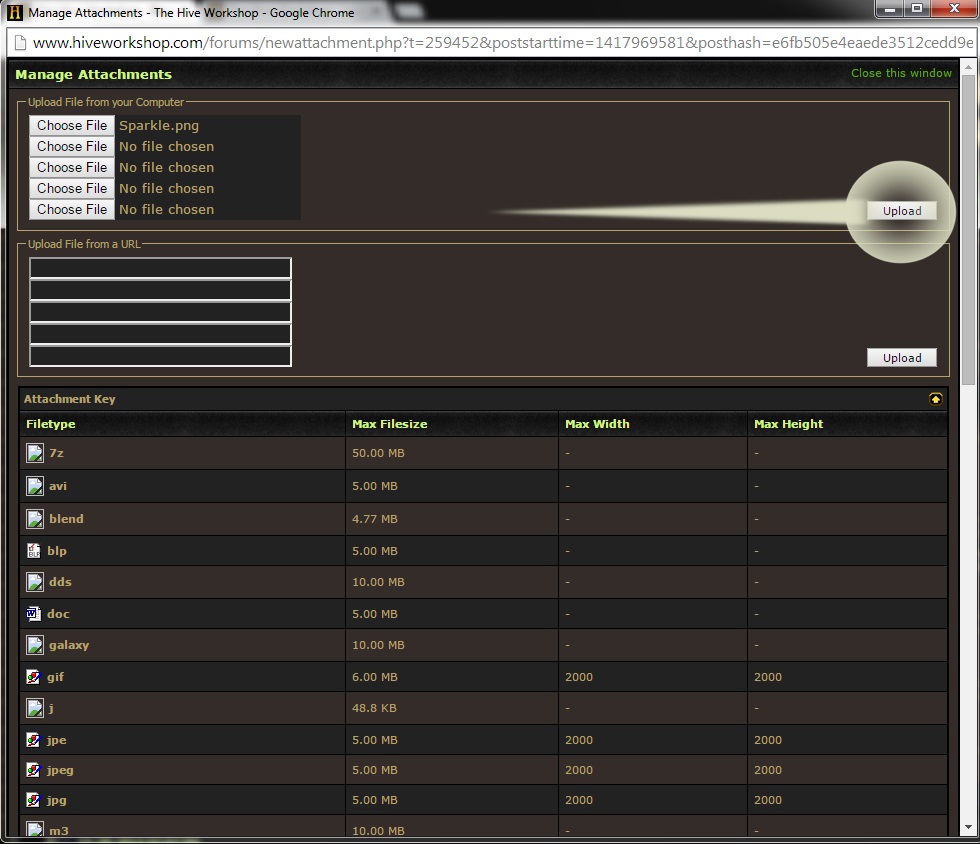980x844 pixels.
Task: Choose File for the last upload slot
Action: tap(72, 209)
